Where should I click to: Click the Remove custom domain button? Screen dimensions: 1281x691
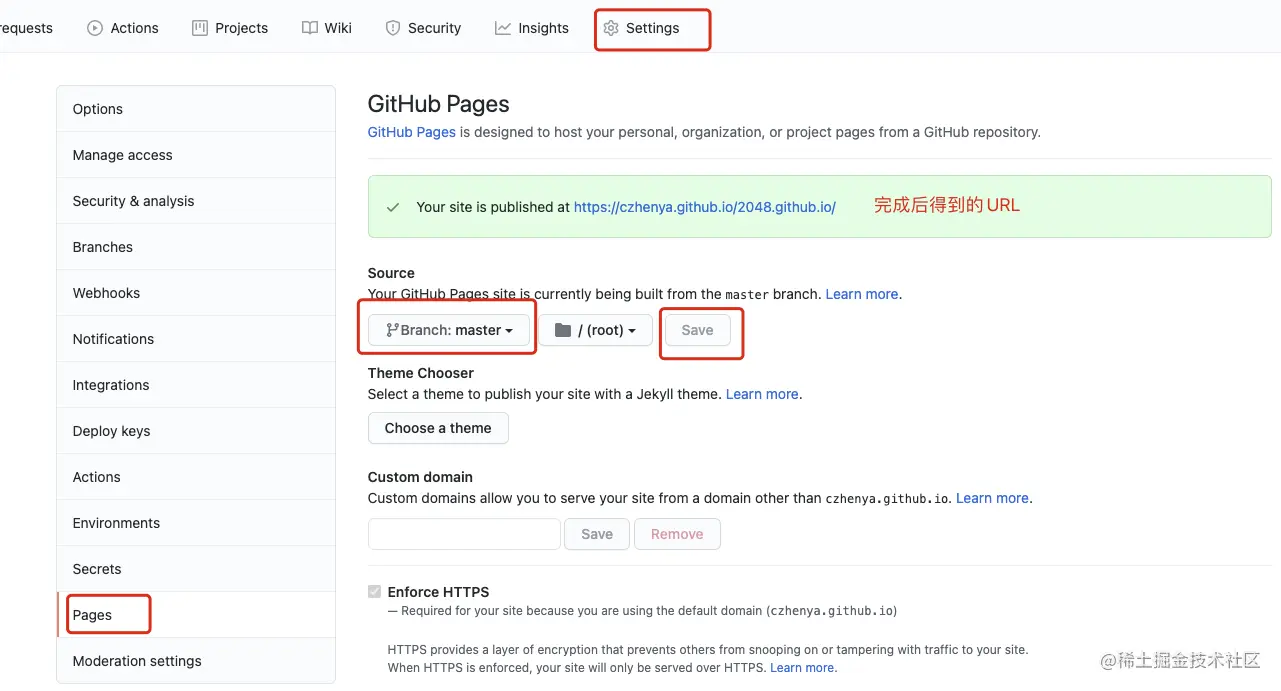pyautogui.click(x=677, y=534)
